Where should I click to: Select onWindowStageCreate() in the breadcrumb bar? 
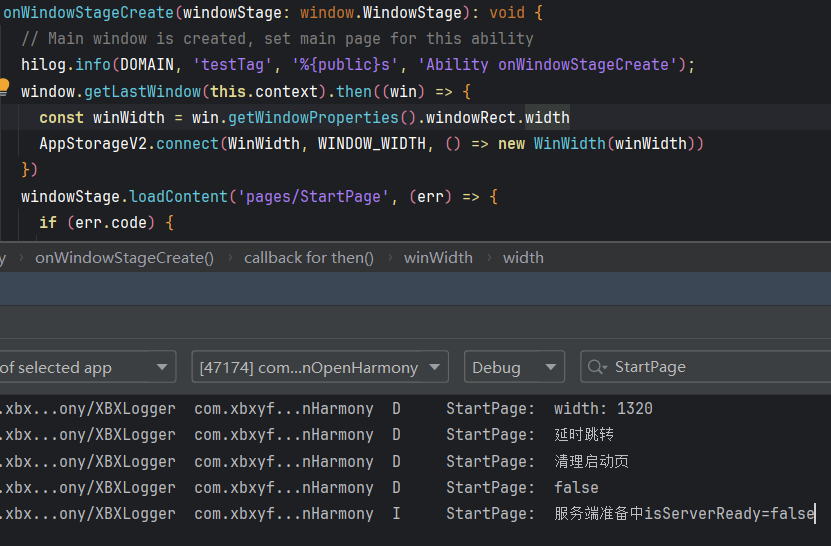pyautogui.click(x=125, y=258)
